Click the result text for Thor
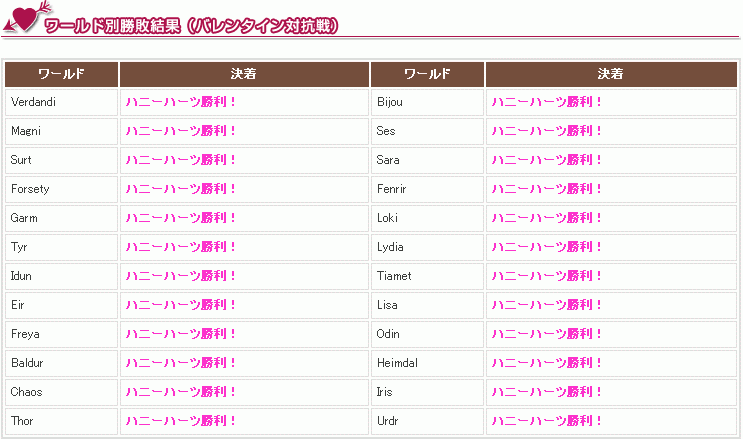This screenshot has width=743, height=439. coord(181,421)
